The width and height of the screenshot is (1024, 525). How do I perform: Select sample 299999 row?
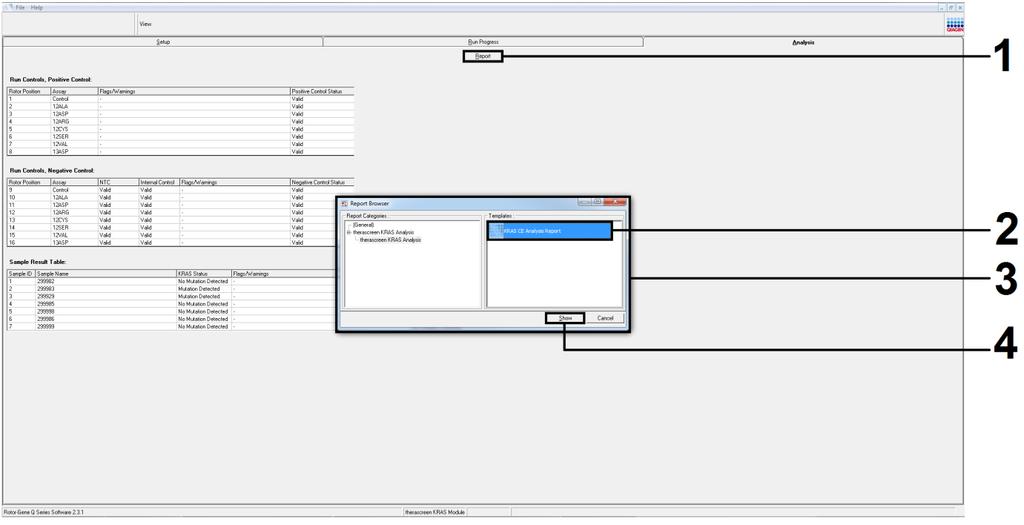pos(171,326)
